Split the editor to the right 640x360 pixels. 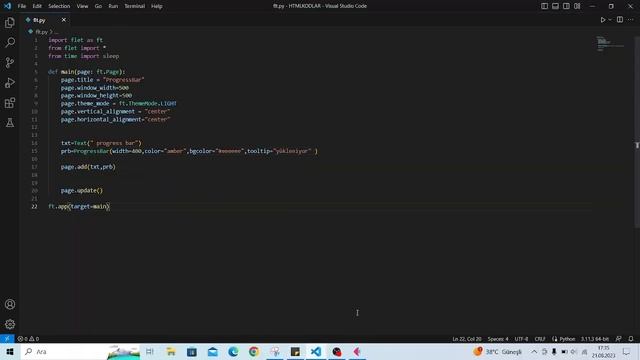pos(620,20)
